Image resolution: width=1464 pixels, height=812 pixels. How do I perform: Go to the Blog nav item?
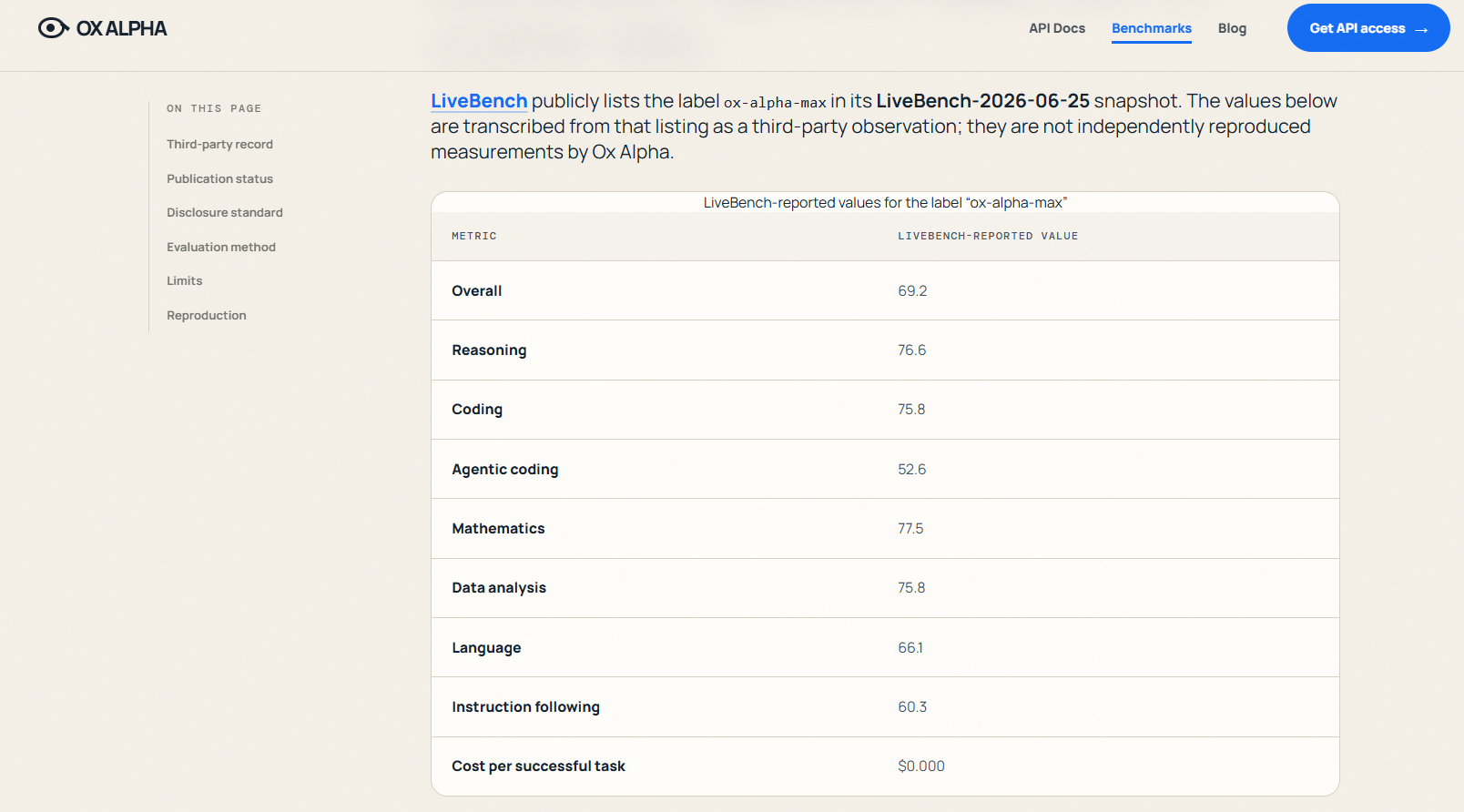[x=1232, y=28]
